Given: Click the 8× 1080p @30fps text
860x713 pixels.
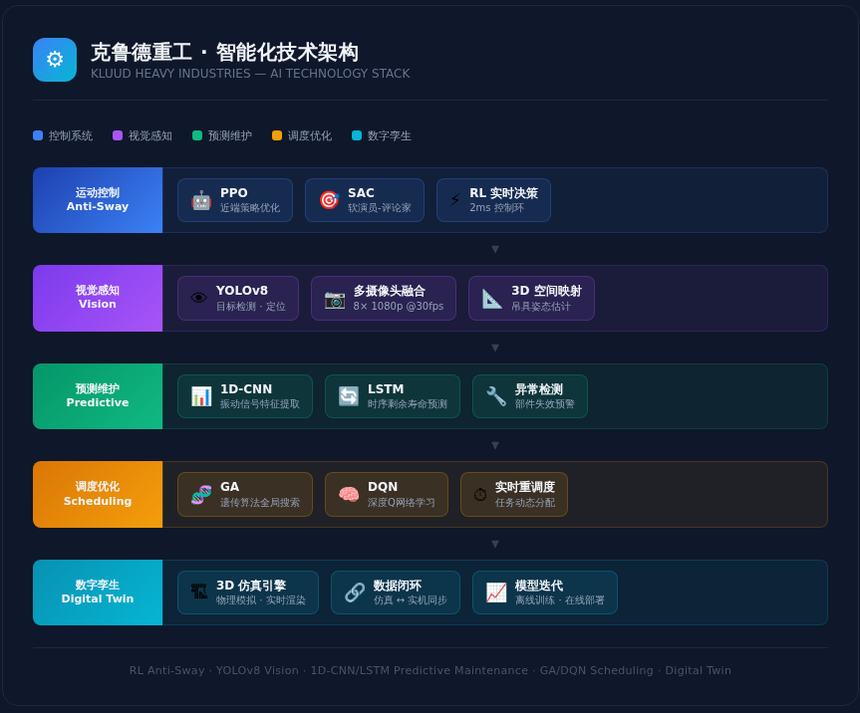Looking at the screenshot, I should (398, 306).
